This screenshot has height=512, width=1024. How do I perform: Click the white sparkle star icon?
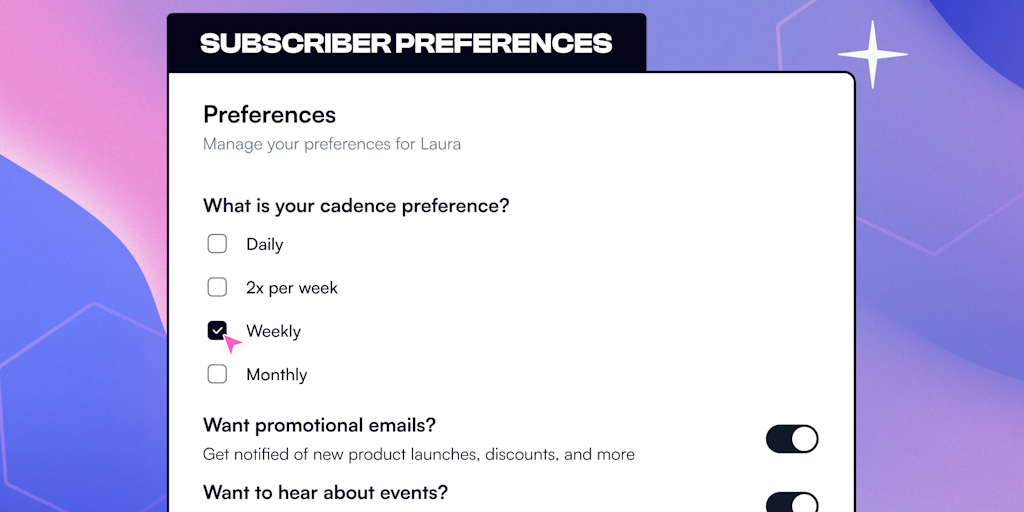(x=872, y=53)
